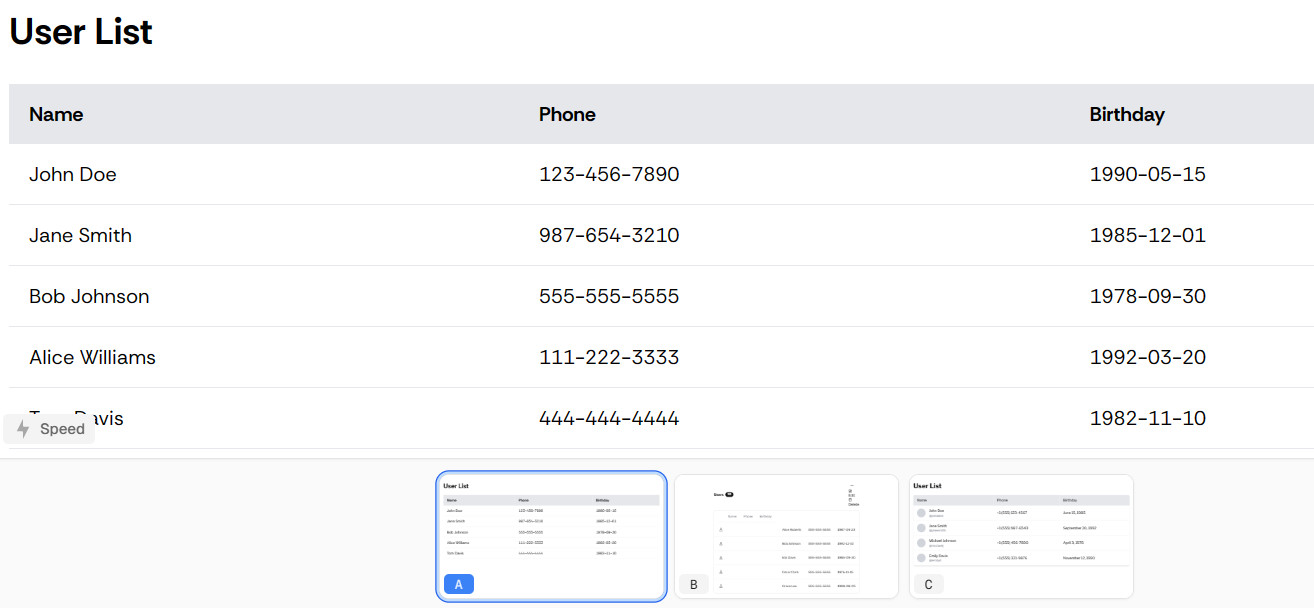Select the John Doe name cell
1314x608 pixels.
pyautogui.click(x=73, y=174)
